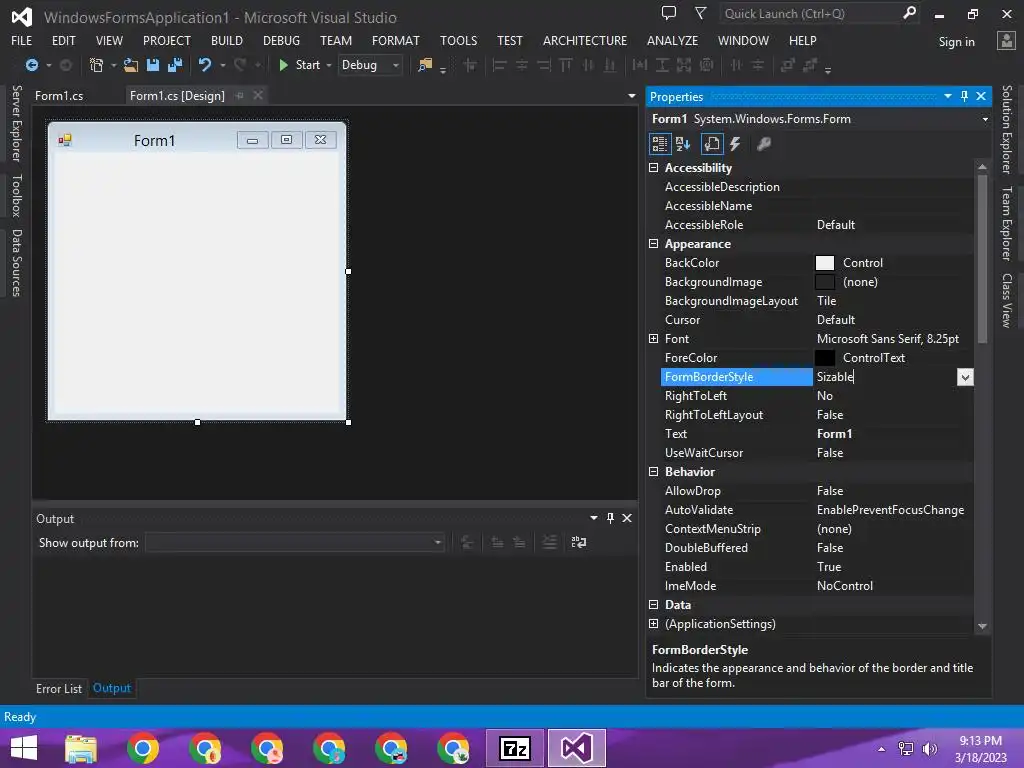Switch to the Error List tab
1024x768 pixels.
59,688
